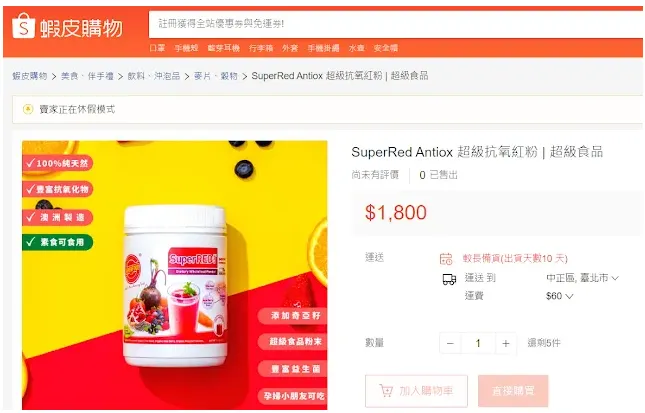Image resolution: width=645 pixels, height=413 pixels.
Task: Decrease quantity with the minus button
Action: tap(450, 343)
